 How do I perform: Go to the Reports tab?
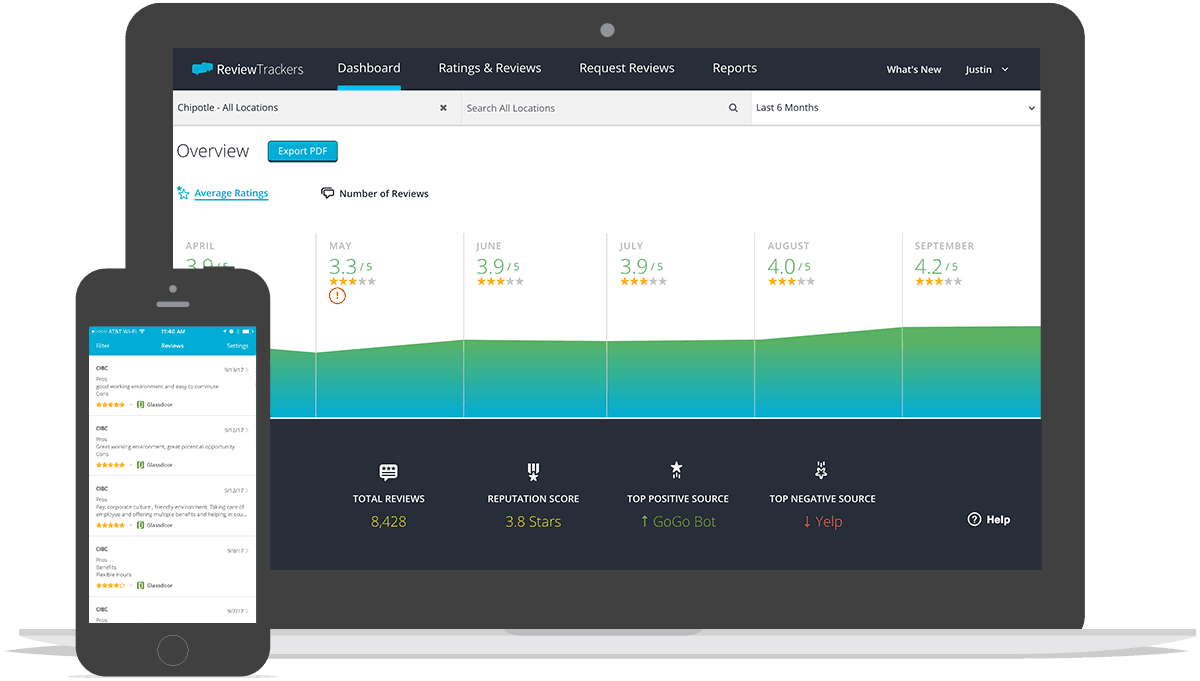pyautogui.click(x=735, y=68)
